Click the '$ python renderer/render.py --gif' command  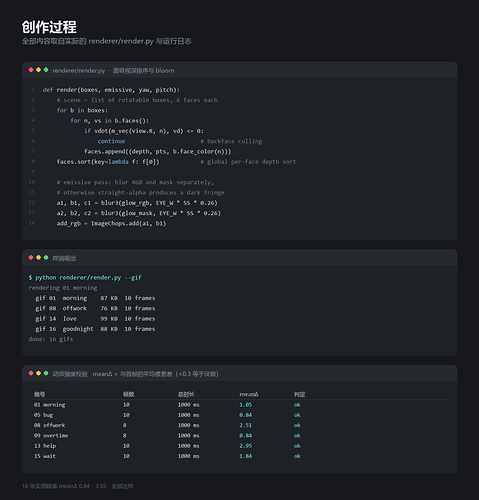pos(85,278)
